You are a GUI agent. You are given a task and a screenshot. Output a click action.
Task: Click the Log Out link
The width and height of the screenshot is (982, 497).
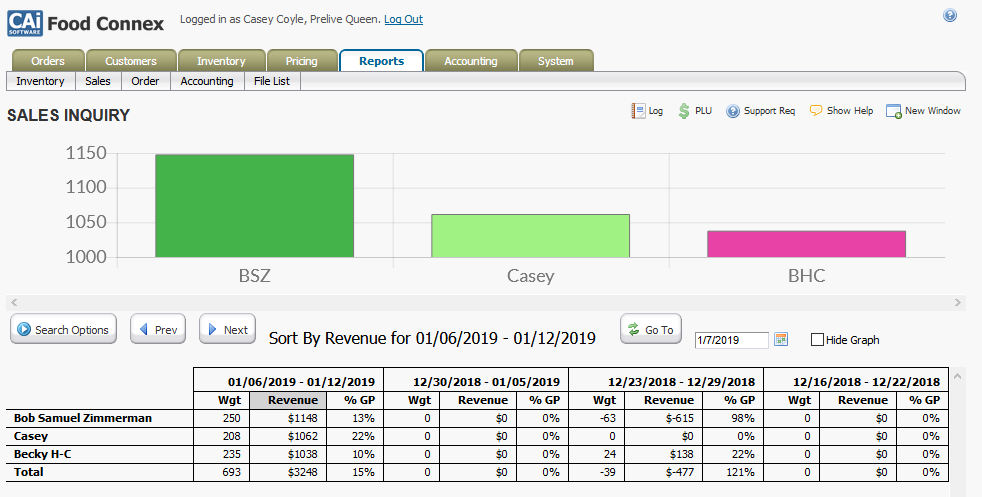pos(403,19)
